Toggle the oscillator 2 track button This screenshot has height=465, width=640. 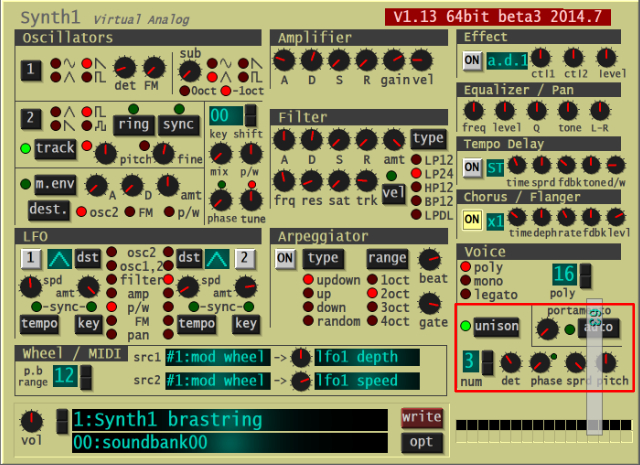55,148
